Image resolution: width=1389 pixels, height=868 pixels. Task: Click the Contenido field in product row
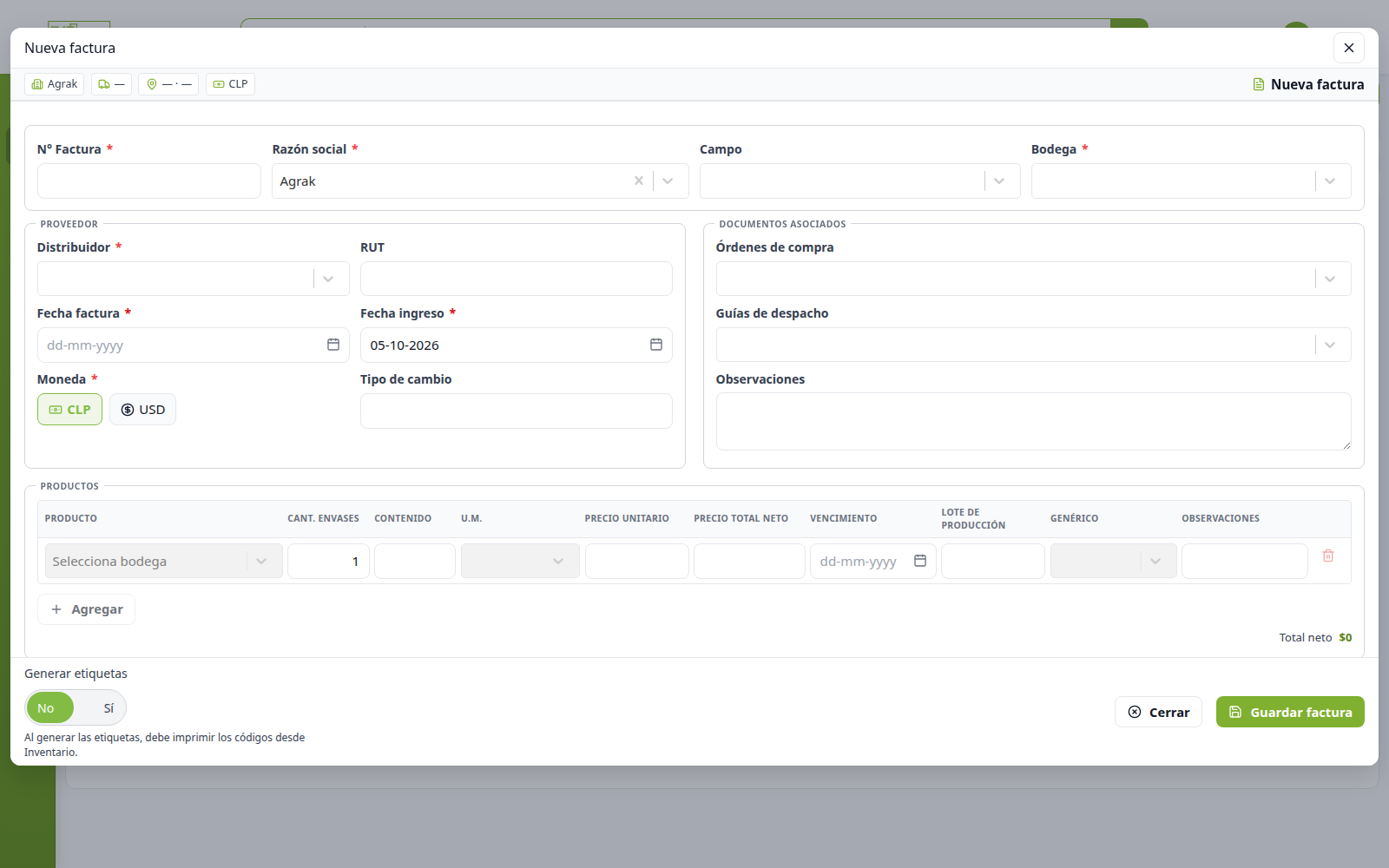click(x=415, y=561)
